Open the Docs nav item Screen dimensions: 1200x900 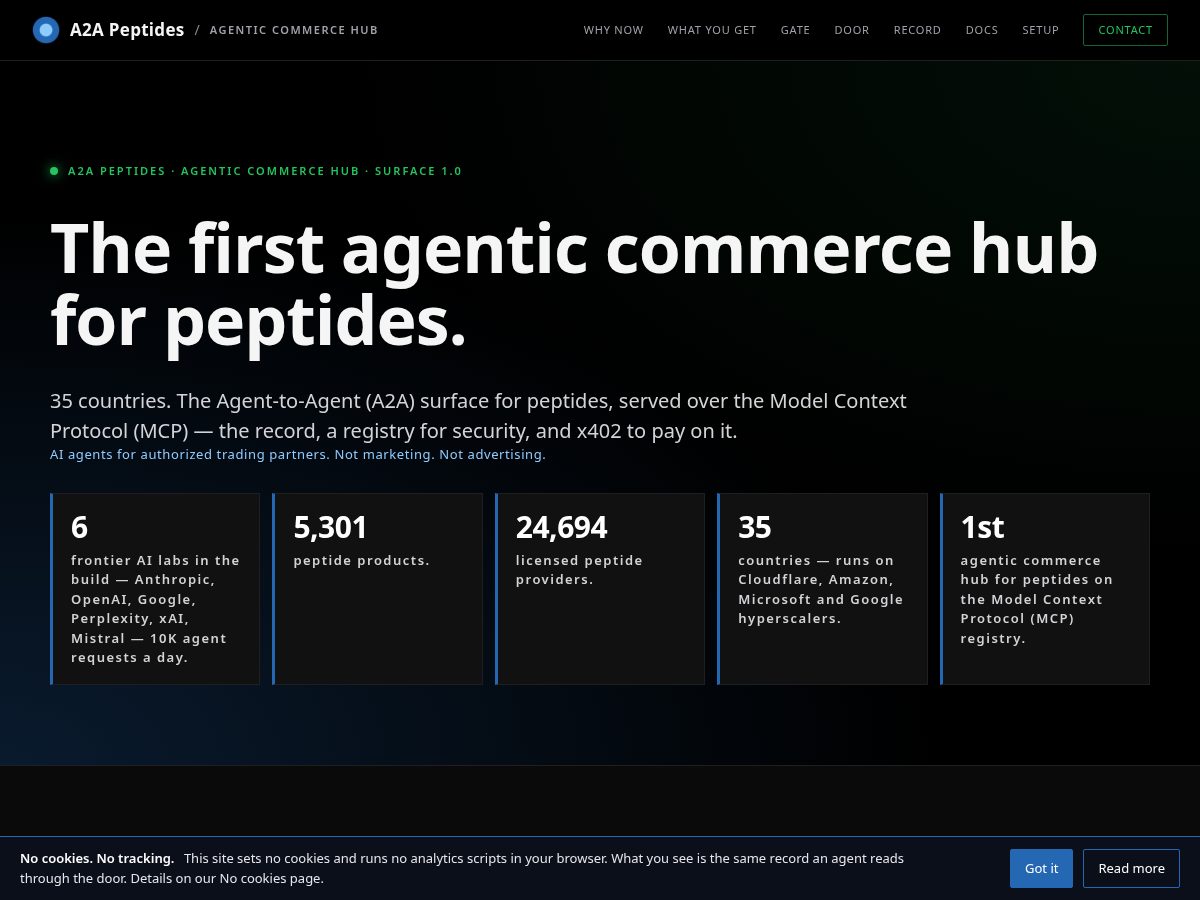click(x=982, y=30)
